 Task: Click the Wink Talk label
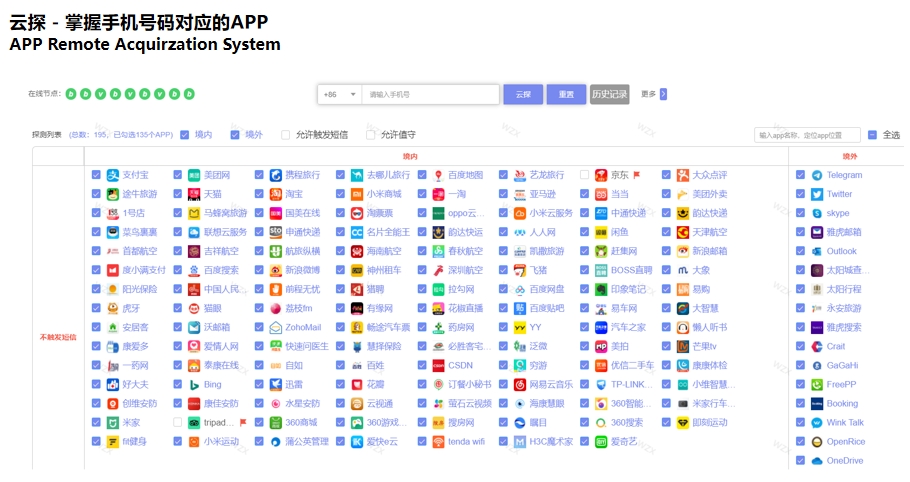click(x=845, y=422)
